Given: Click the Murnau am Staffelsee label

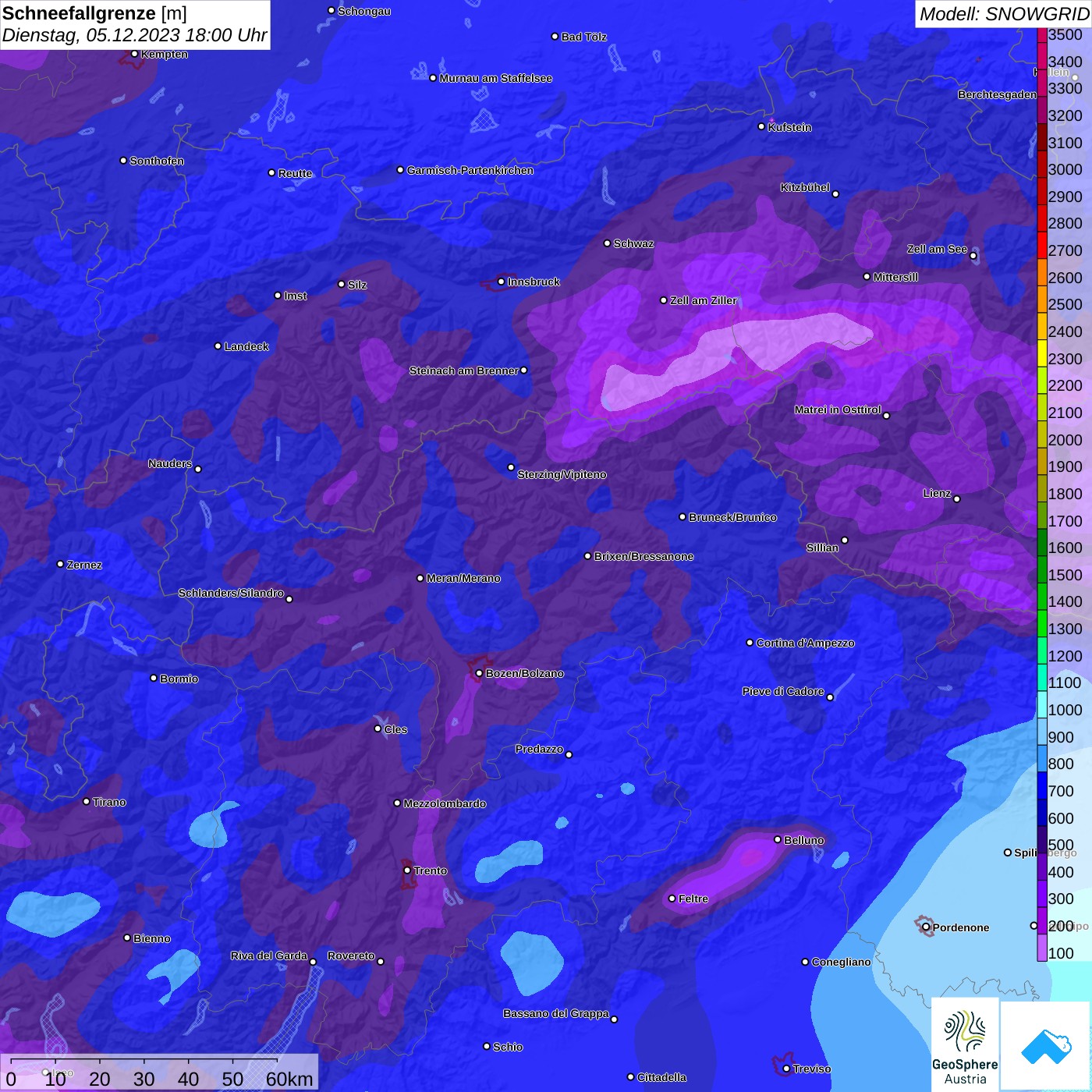Looking at the screenshot, I should (x=496, y=78).
